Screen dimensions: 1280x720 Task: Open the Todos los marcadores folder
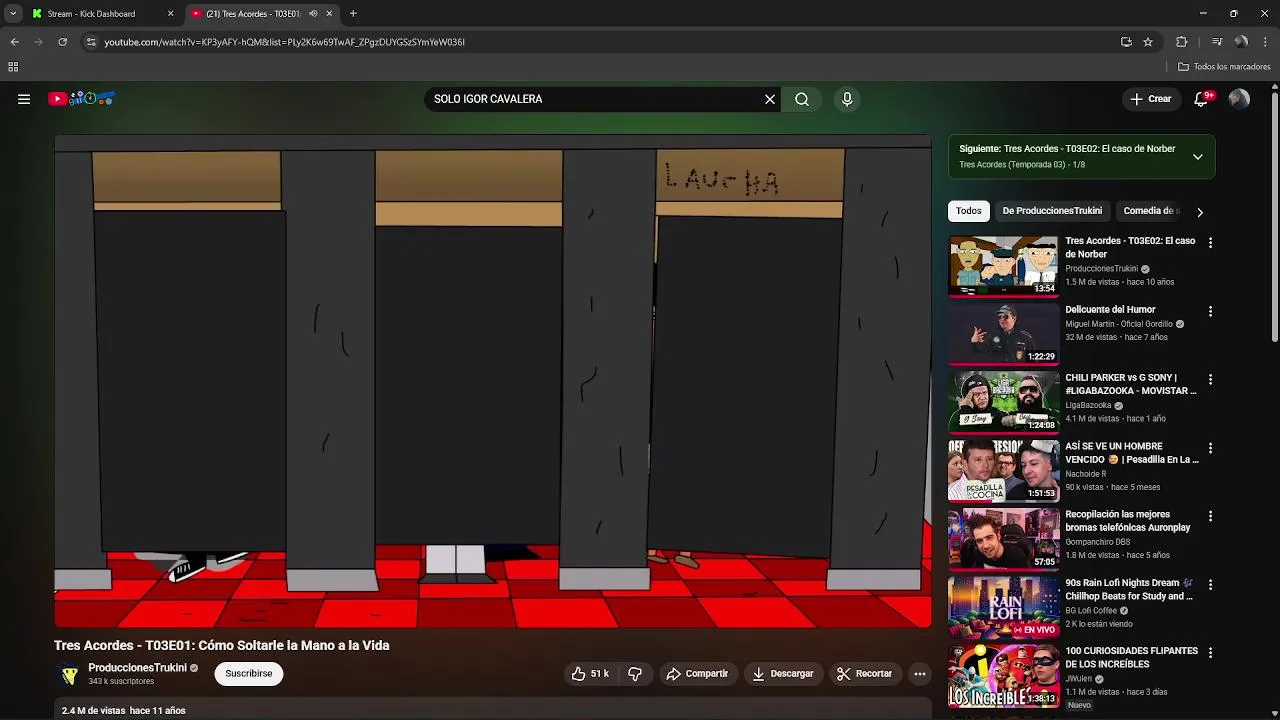(x=1224, y=67)
